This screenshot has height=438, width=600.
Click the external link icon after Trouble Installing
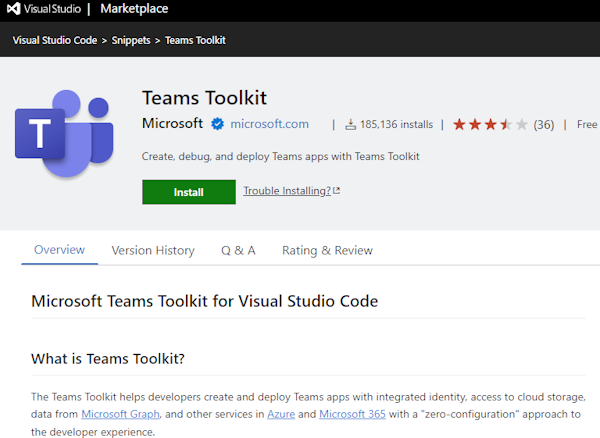(x=336, y=191)
